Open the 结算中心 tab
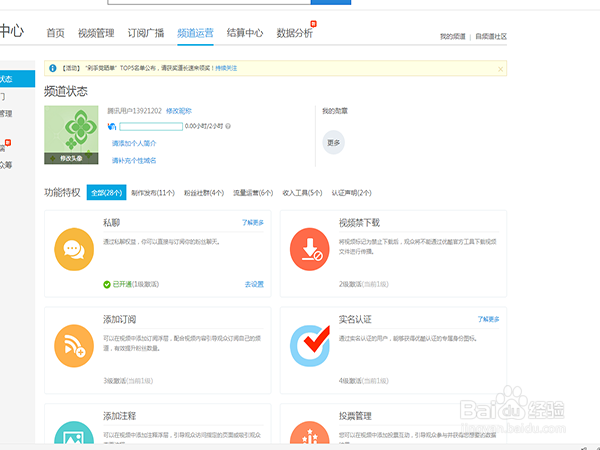Image resolution: width=600 pixels, height=450 pixels. point(245,33)
